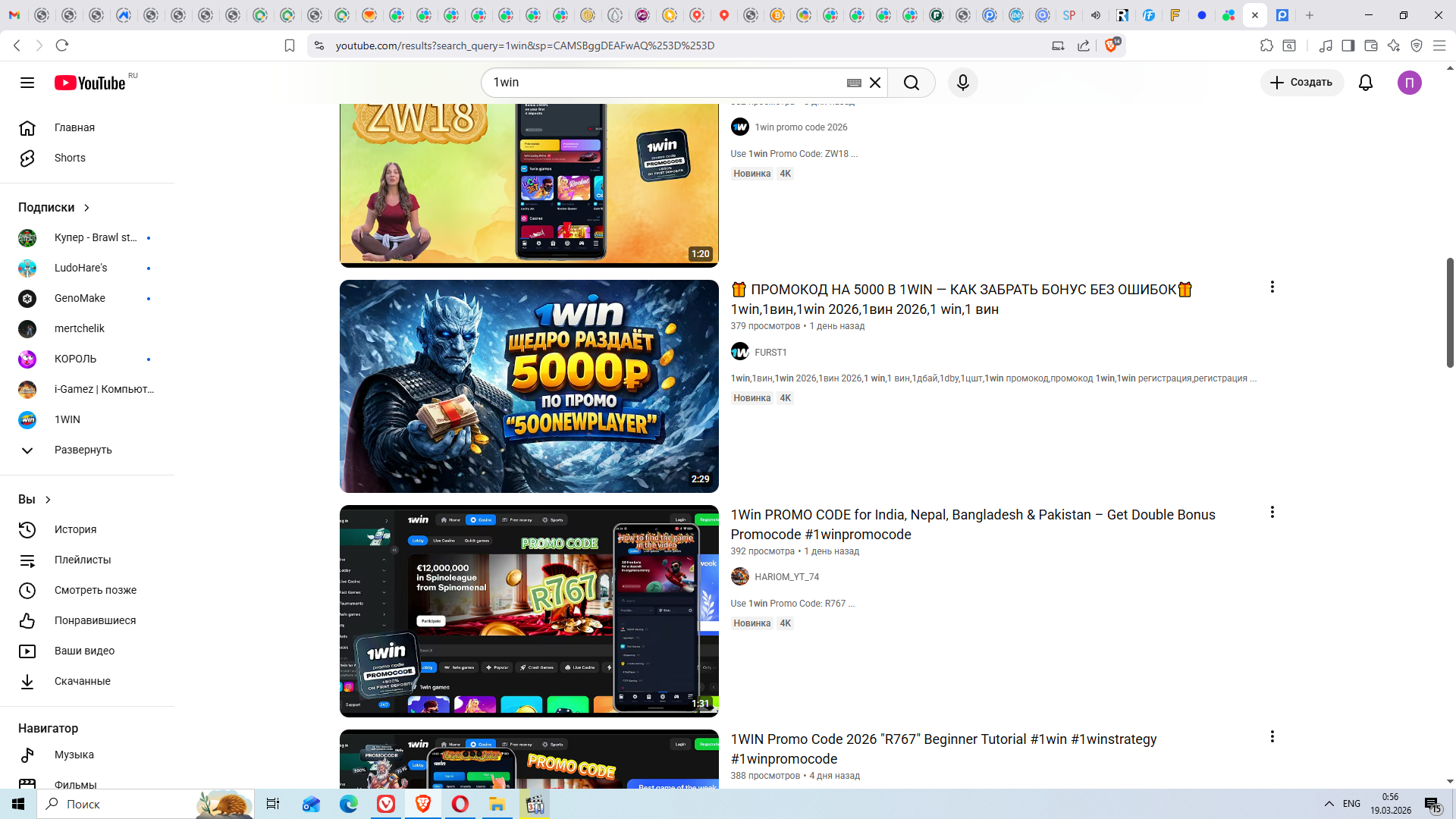1456x819 pixels.
Task: Click the page vertical scrollbar thumb
Action: (1450, 312)
